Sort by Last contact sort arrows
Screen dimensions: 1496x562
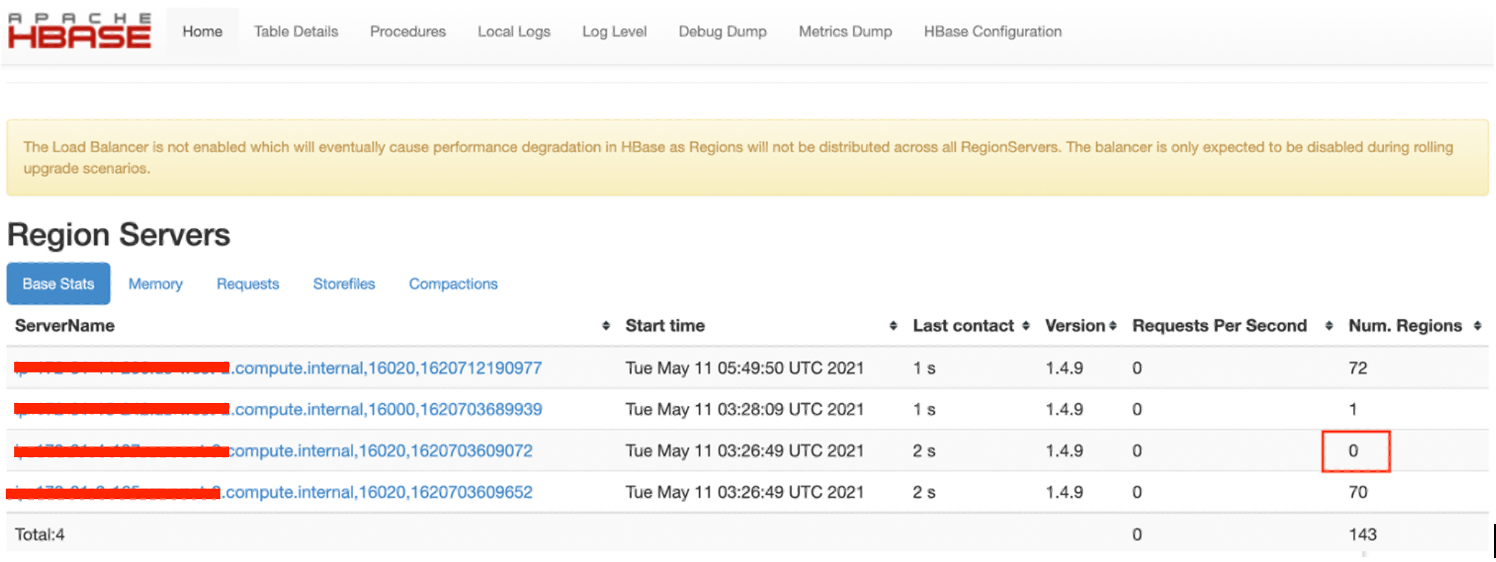point(1025,326)
